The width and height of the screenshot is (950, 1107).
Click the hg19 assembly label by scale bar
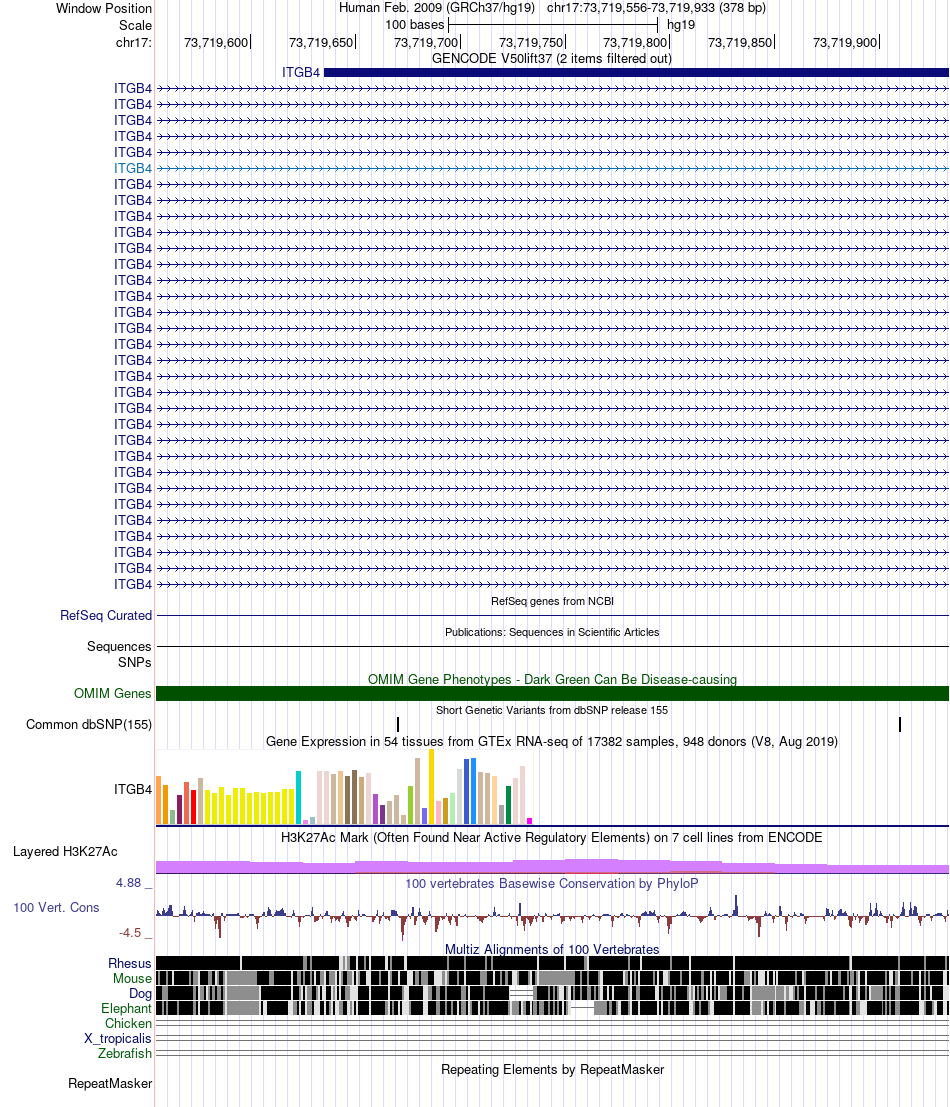681,25
